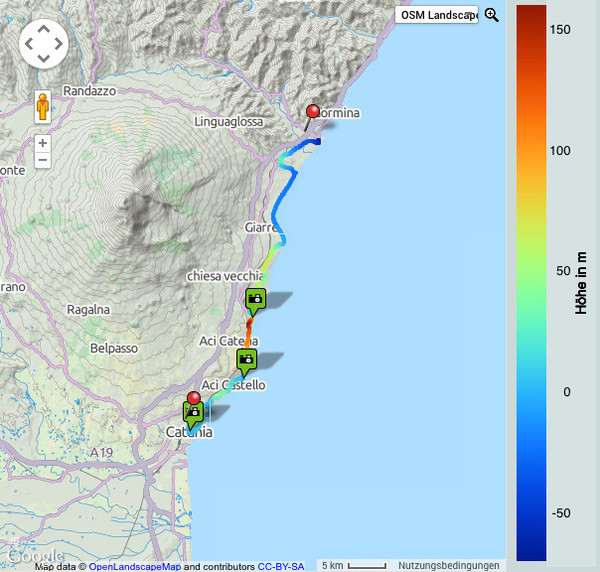
Task: Select the red pin at Catania
Action: [x=194, y=397]
